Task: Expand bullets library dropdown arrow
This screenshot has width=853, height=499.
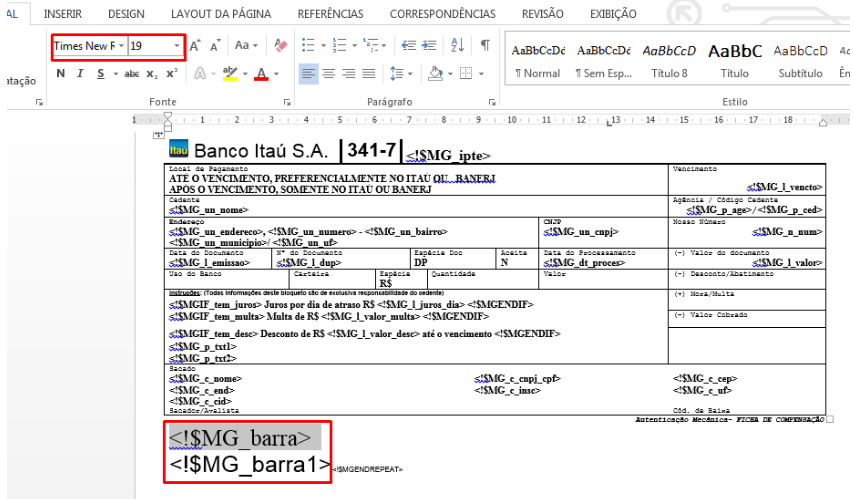Action: tap(323, 45)
